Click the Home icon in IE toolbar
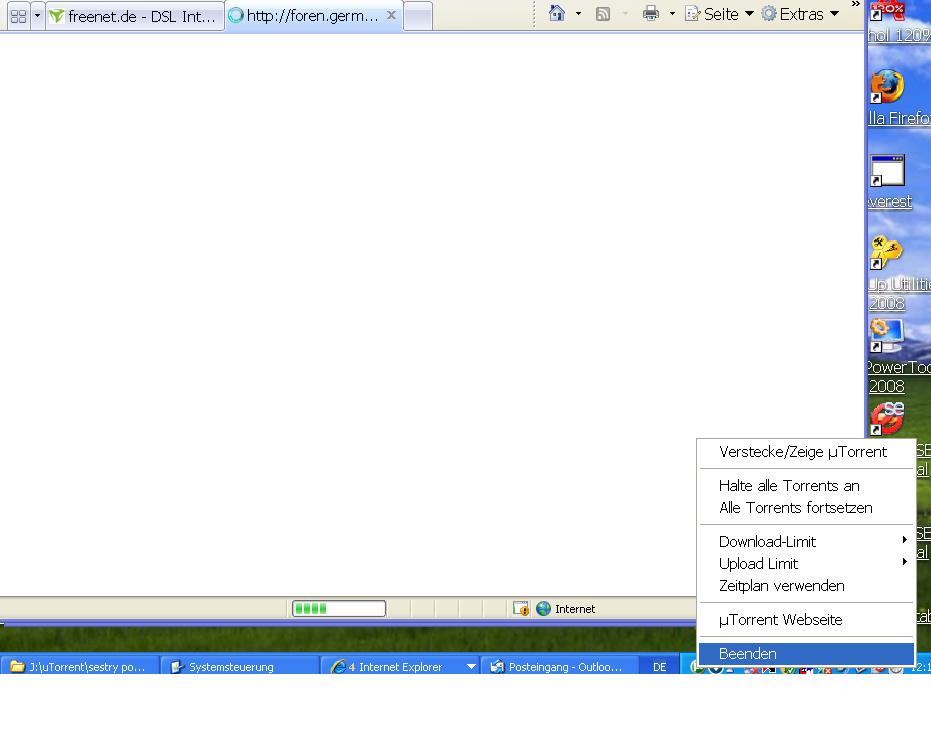 click(x=557, y=14)
